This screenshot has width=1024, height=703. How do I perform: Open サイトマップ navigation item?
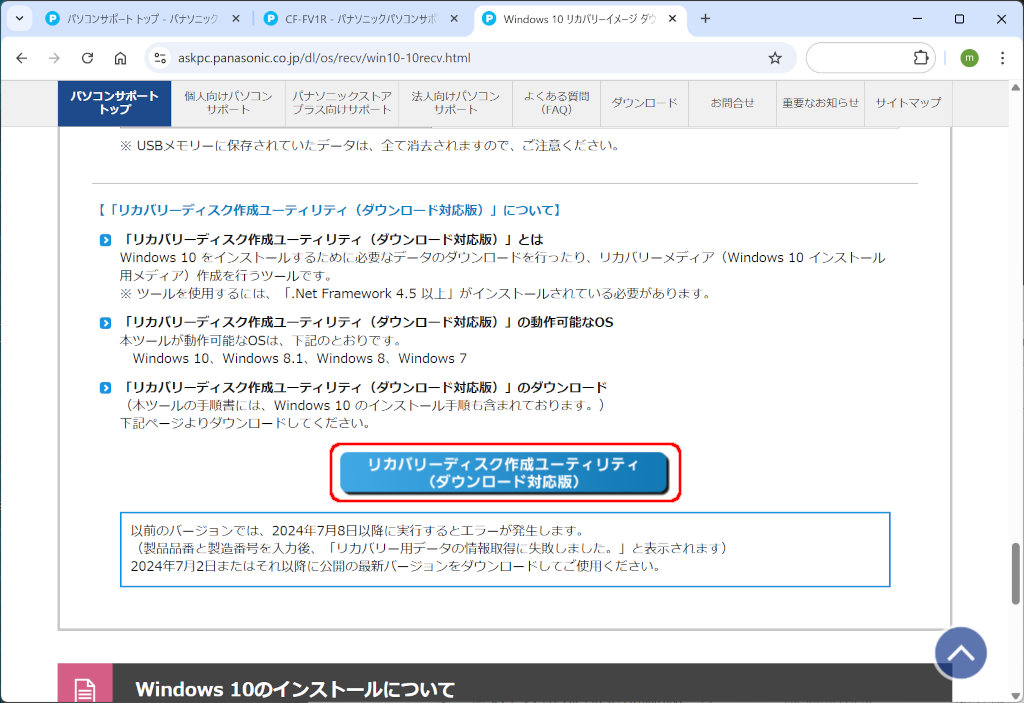[908, 103]
